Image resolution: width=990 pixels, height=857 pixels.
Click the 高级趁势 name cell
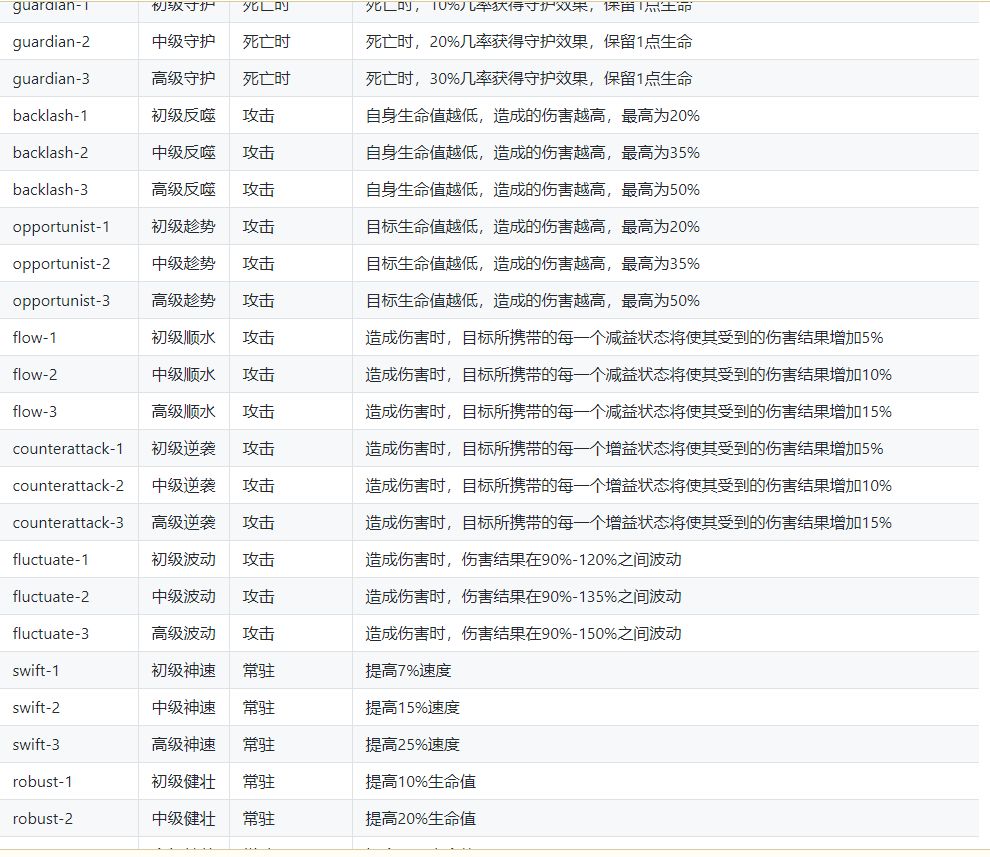(184, 301)
